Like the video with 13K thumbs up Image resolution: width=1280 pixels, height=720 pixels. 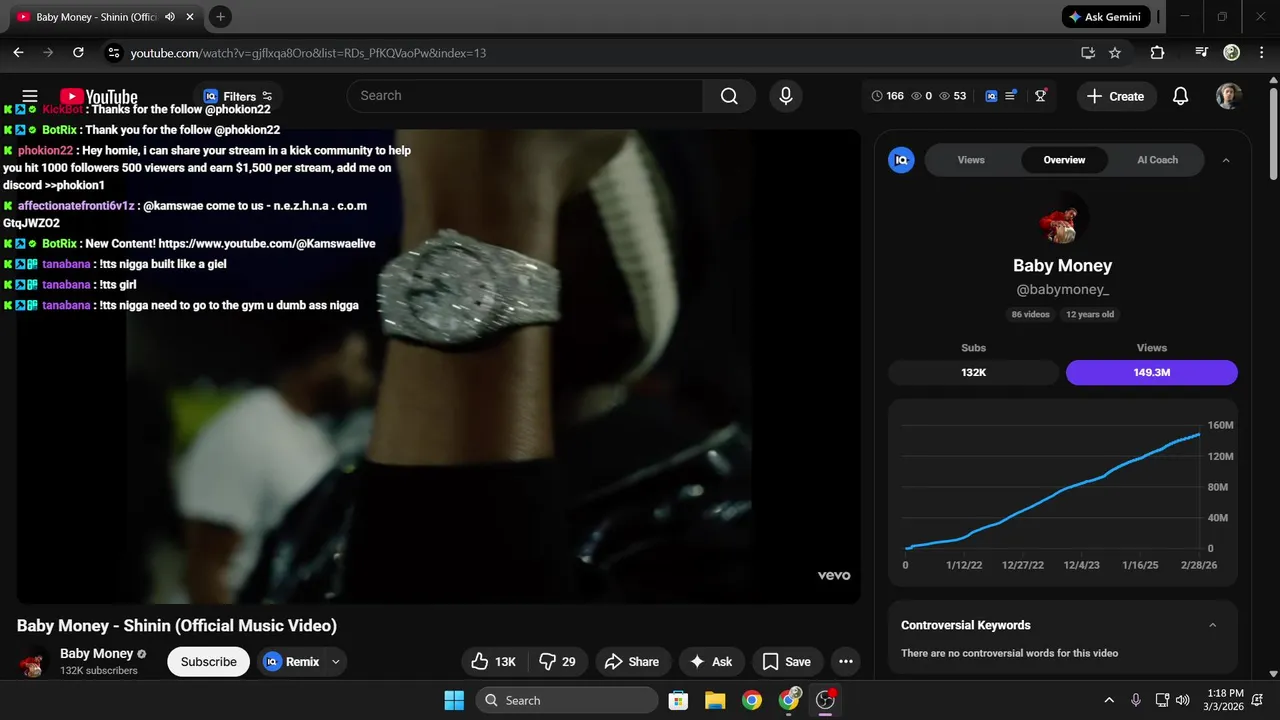pyautogui.click(x=493, y=661)
